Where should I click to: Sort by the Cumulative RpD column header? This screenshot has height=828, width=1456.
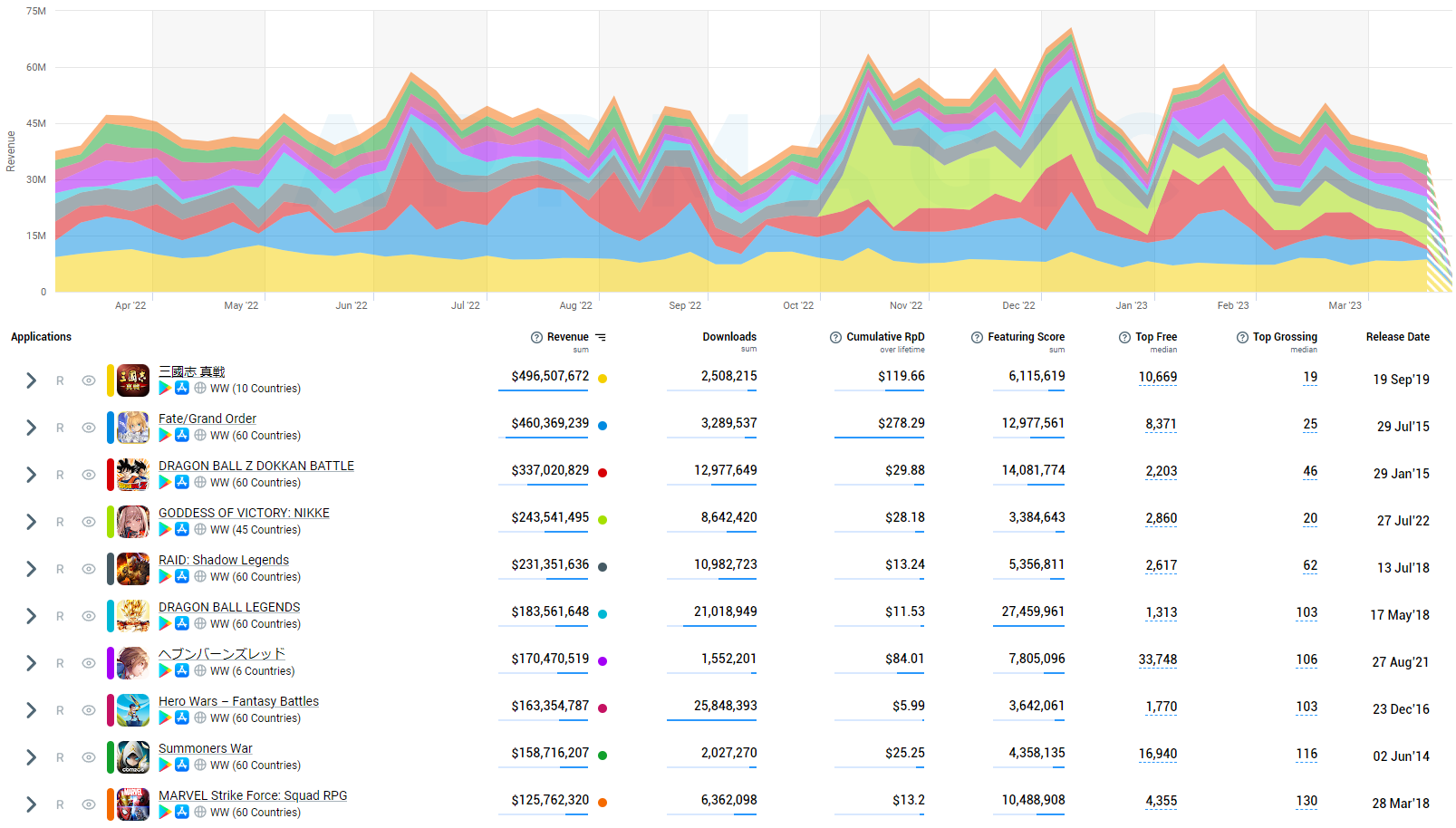[x=885, y=337]
